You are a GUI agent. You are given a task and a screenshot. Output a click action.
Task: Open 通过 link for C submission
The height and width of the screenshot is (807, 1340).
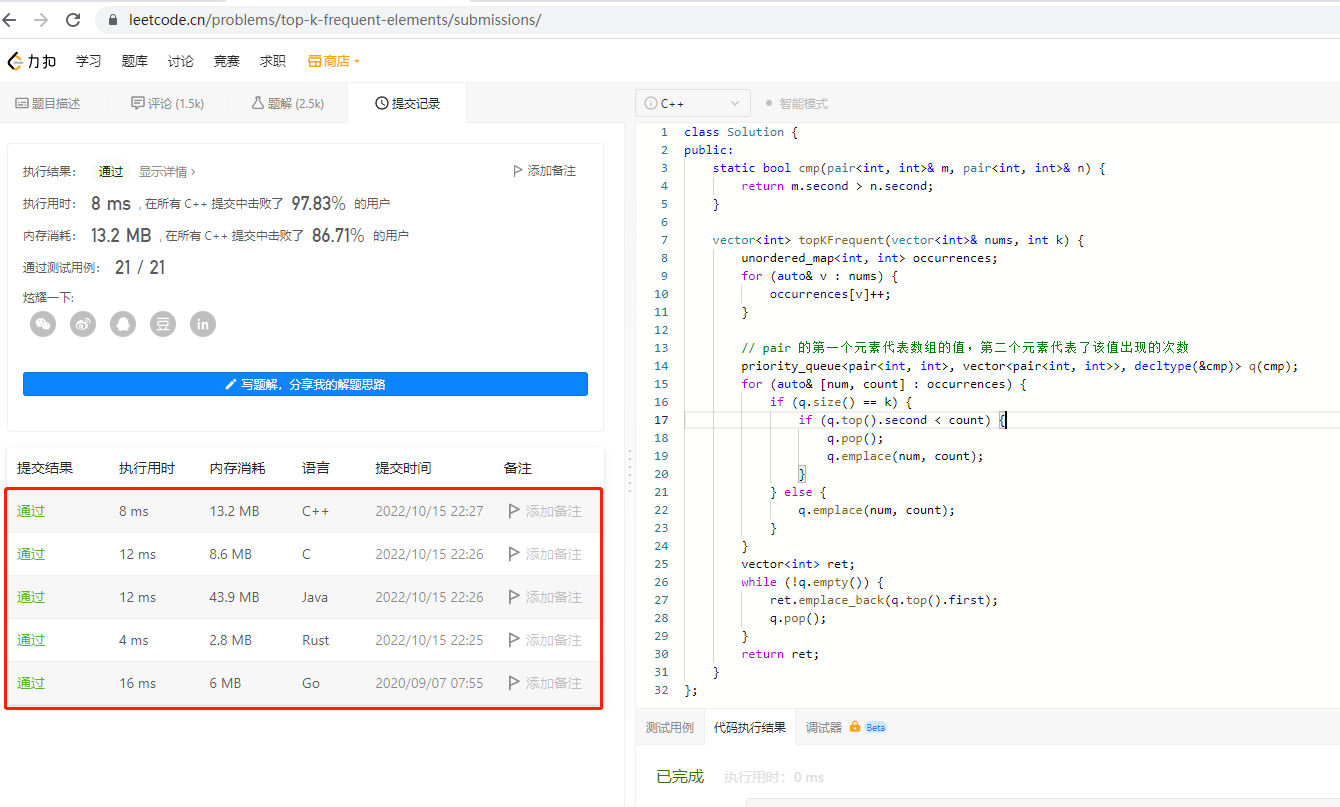tap(31, 554)
